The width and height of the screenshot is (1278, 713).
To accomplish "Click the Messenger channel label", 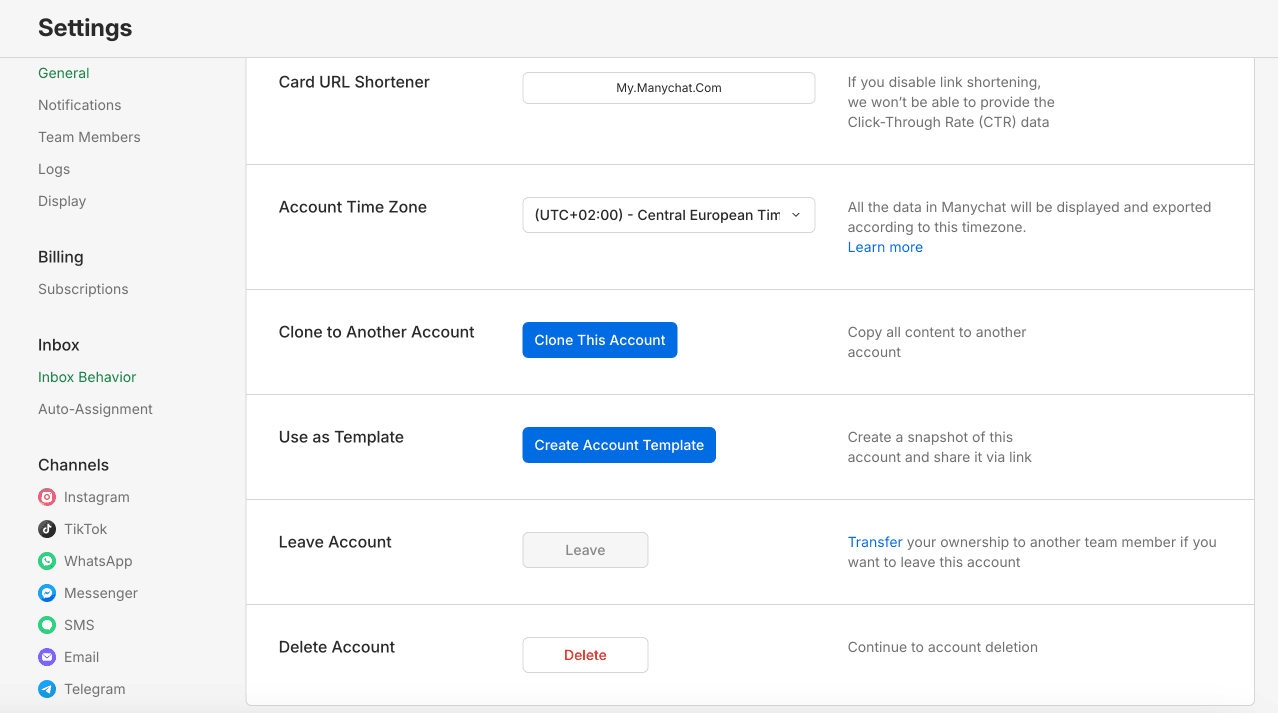I will click(x=101, y=593).
